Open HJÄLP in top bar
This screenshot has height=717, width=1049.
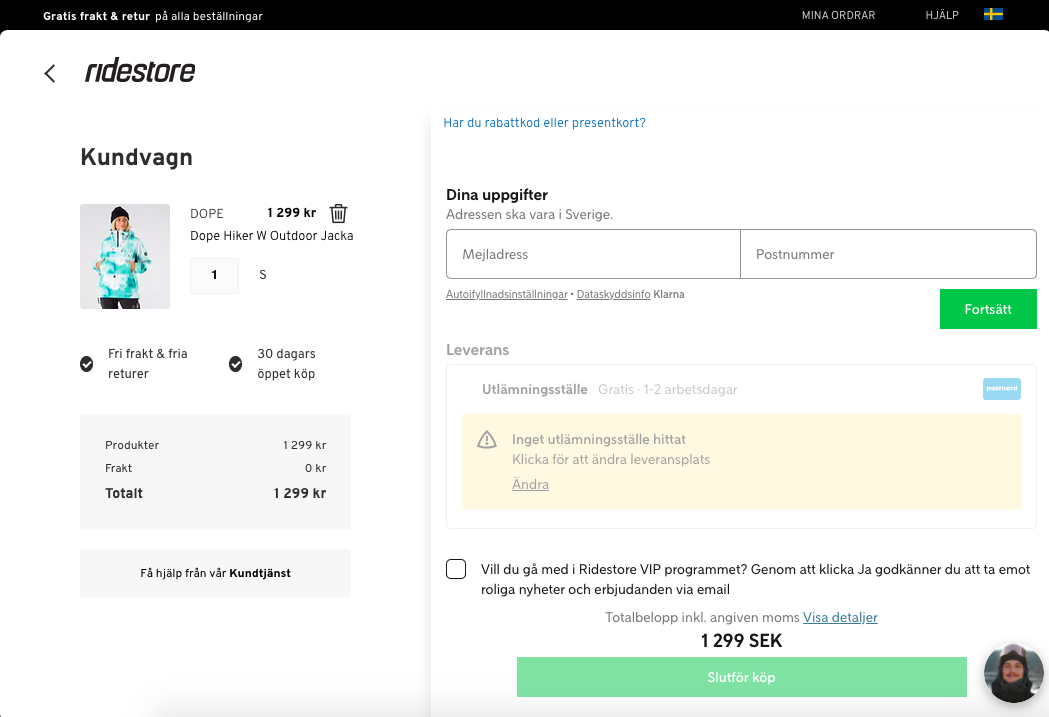[942, 15]
